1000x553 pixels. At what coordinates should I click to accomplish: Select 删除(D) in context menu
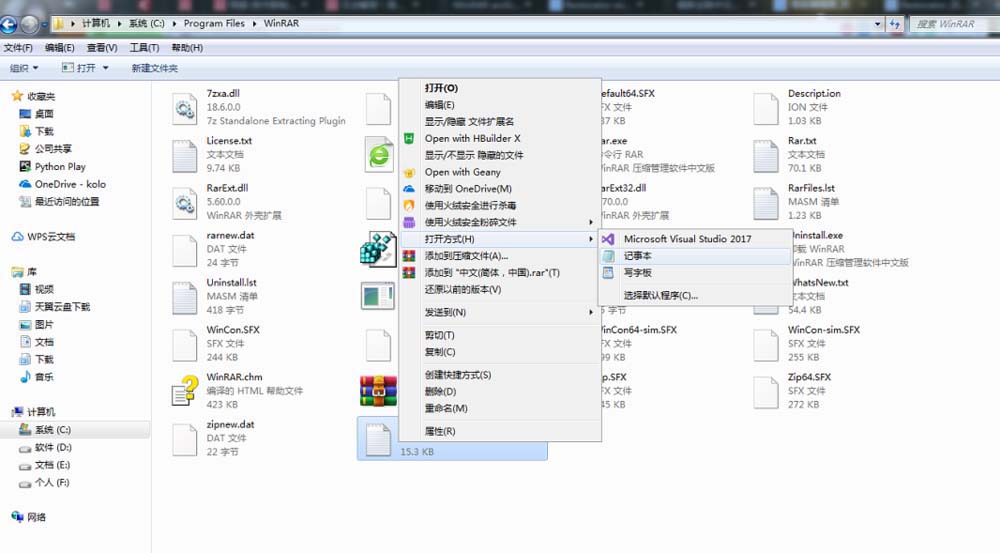pos(501,392)
